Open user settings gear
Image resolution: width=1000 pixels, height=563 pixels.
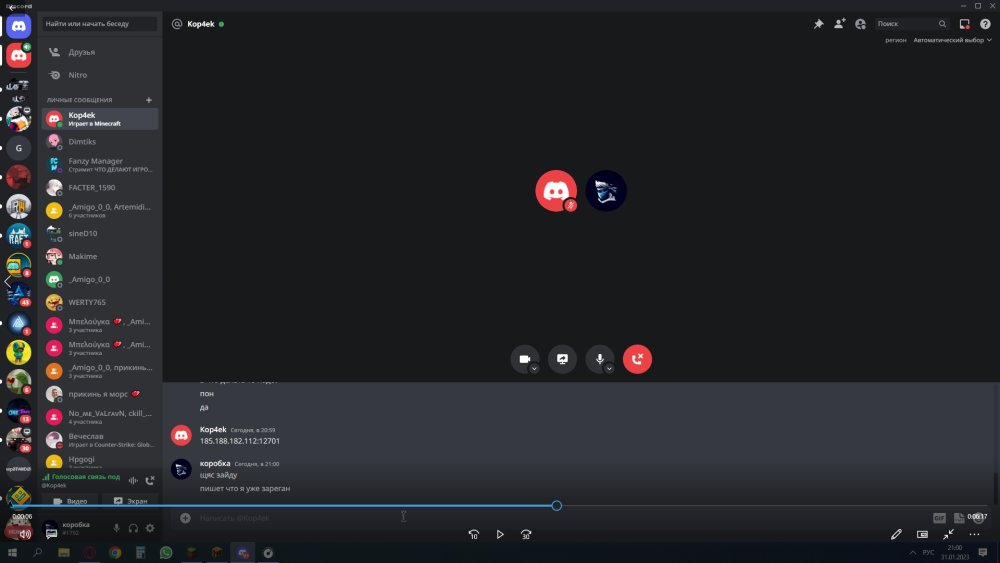click(150, 528)
